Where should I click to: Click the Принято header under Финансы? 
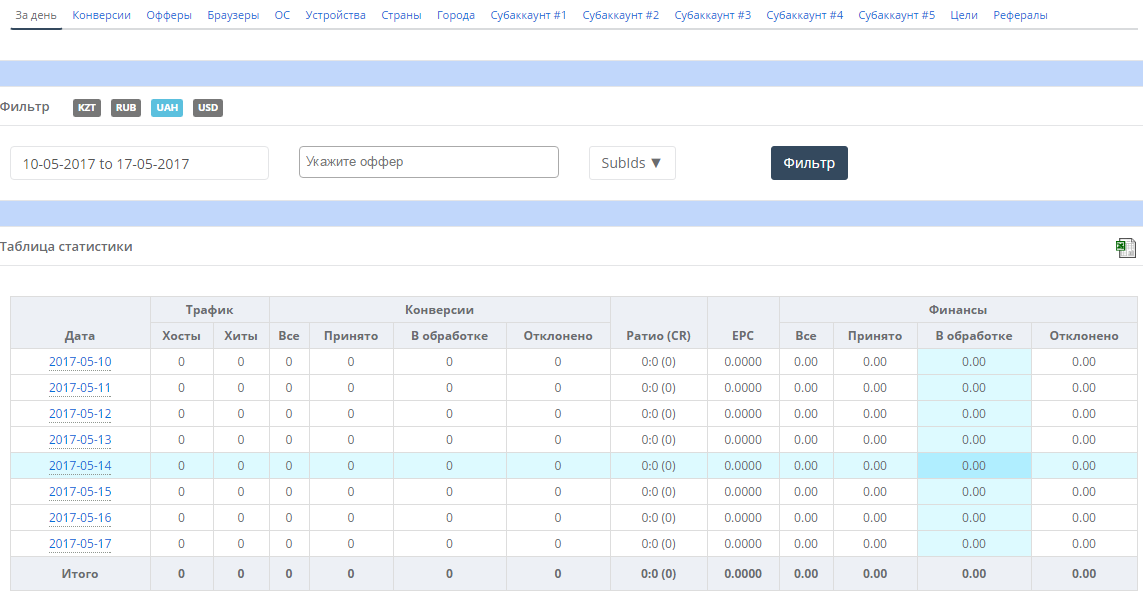(x=875, y=336)
